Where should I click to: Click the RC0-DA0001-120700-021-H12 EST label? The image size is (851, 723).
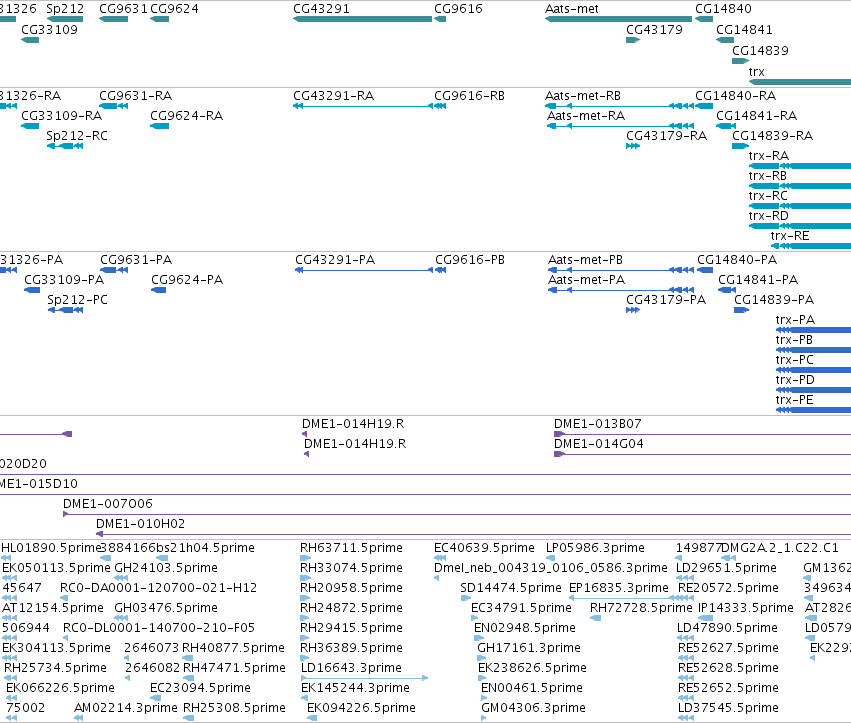[158, 588]
